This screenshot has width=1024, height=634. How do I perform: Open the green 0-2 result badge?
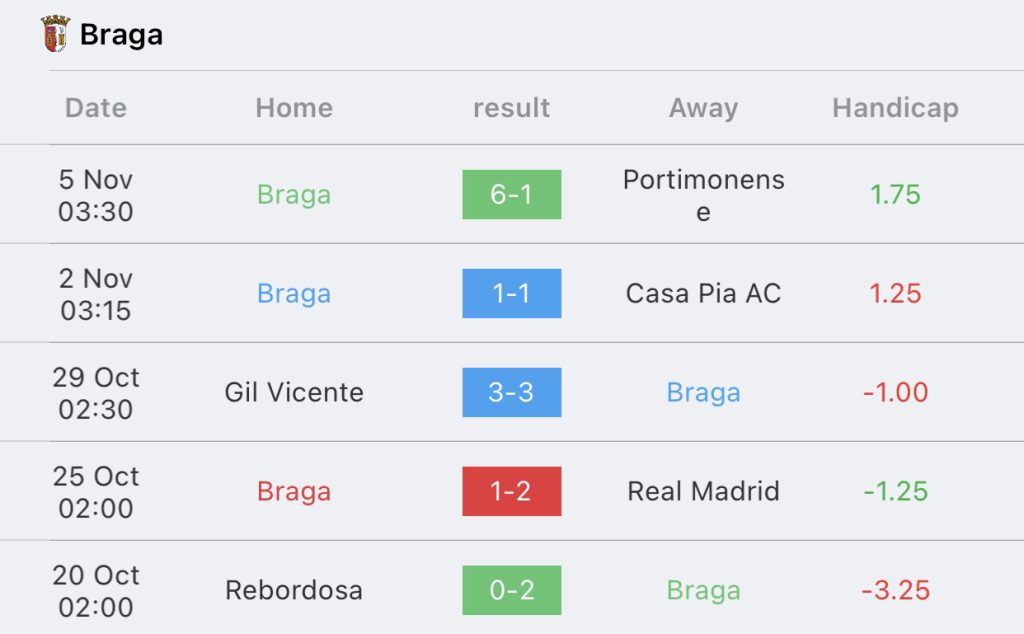click(x=511, y=590)
